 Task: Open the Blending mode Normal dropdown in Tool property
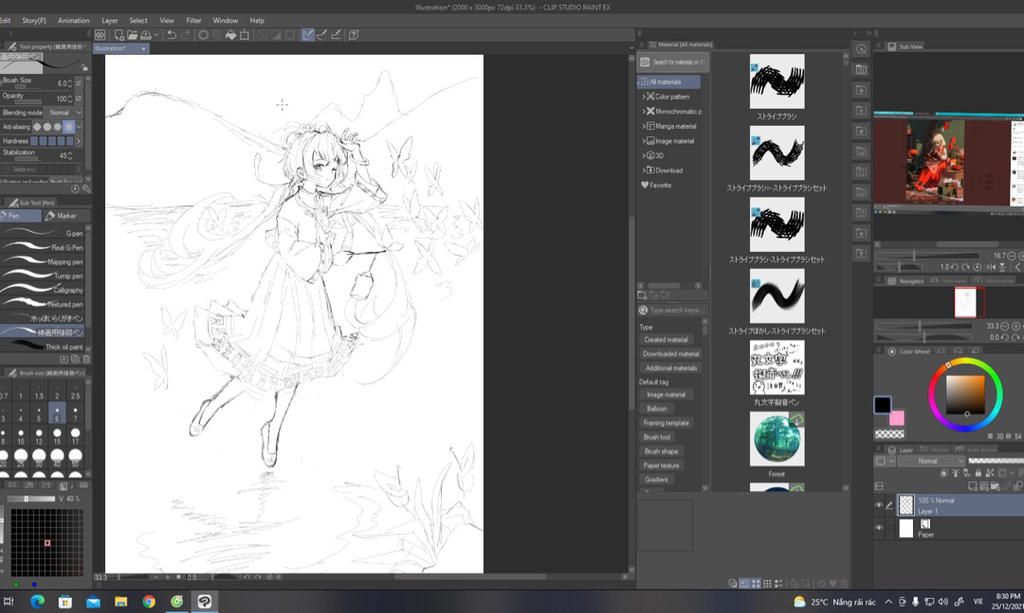coord(65,112)
